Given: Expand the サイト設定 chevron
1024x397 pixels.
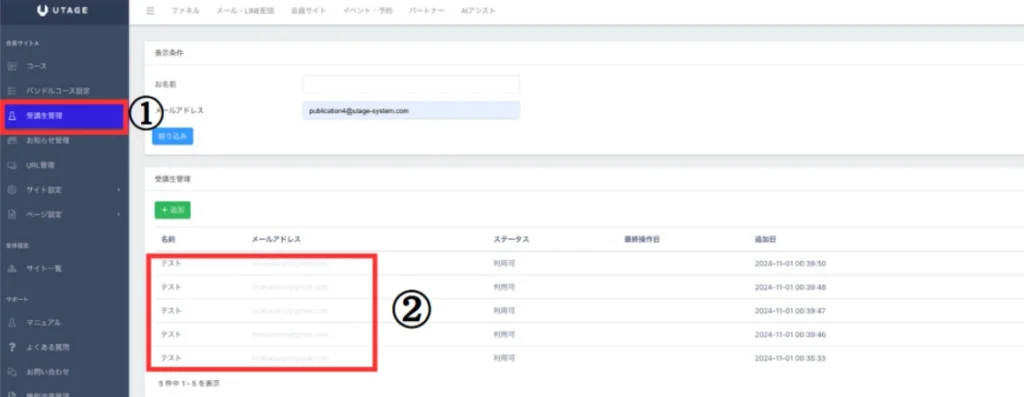Looking at the screenshot, I should click(119, 190).
